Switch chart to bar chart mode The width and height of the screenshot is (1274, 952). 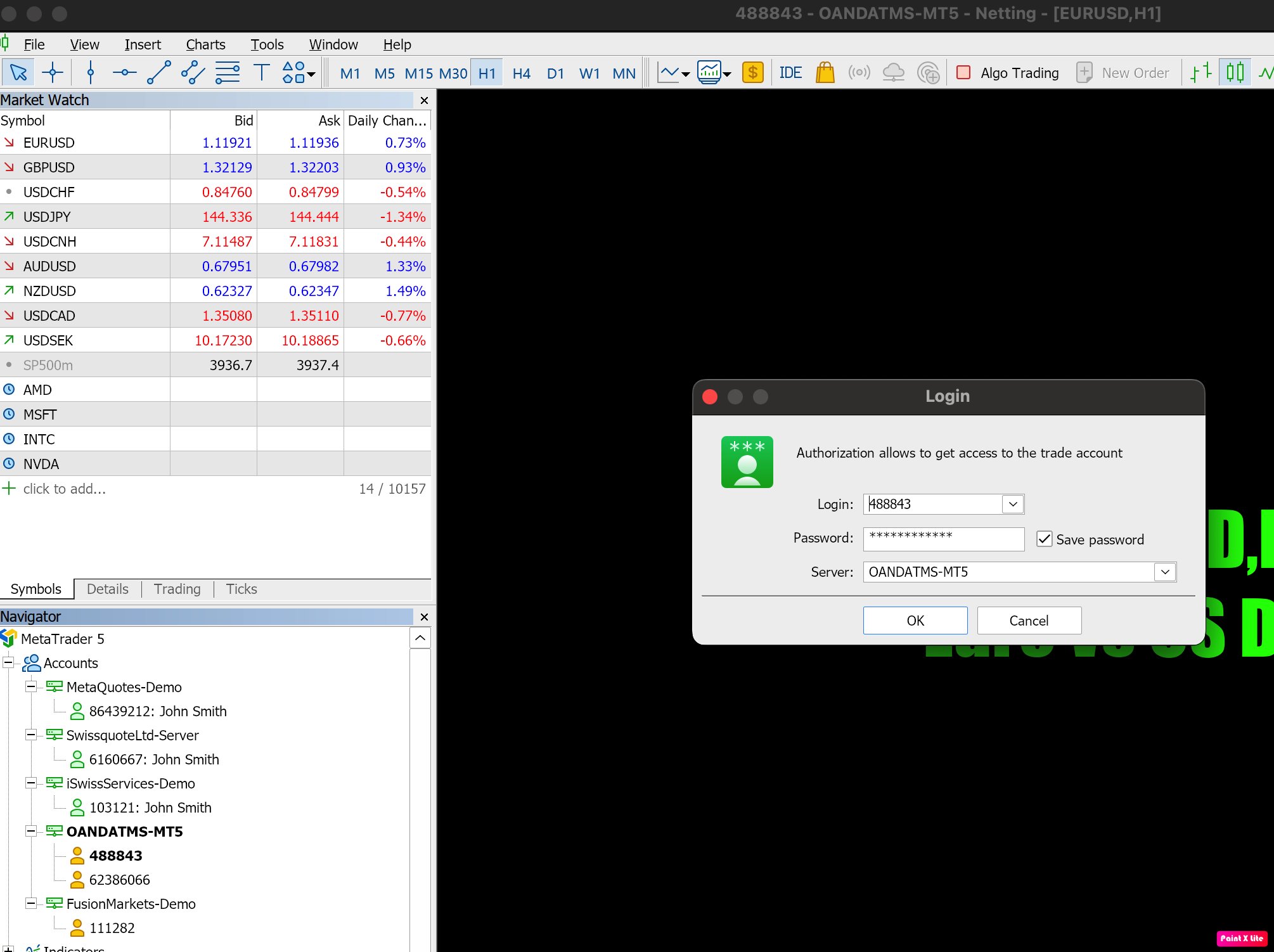(1200, 73)
